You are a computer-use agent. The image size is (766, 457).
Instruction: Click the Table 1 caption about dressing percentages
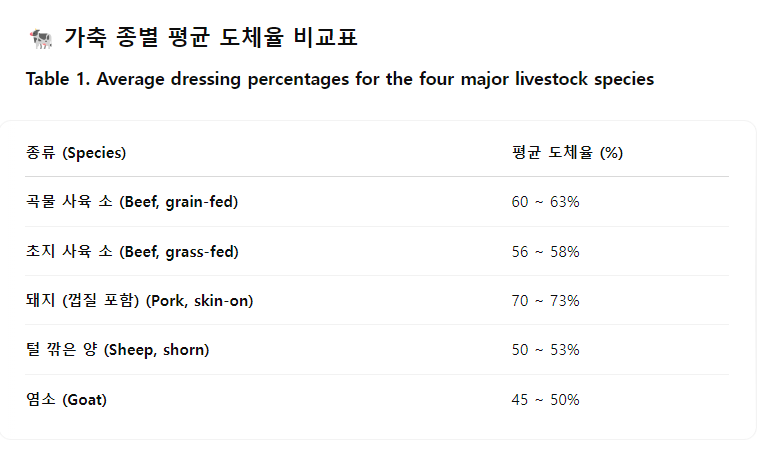(x=340, y=79)
